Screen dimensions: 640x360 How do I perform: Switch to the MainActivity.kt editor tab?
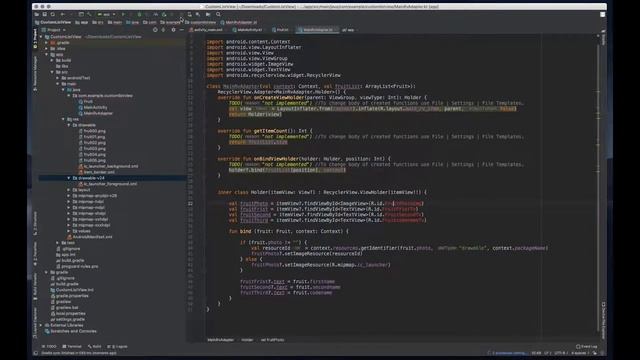(x=247, y=30)
